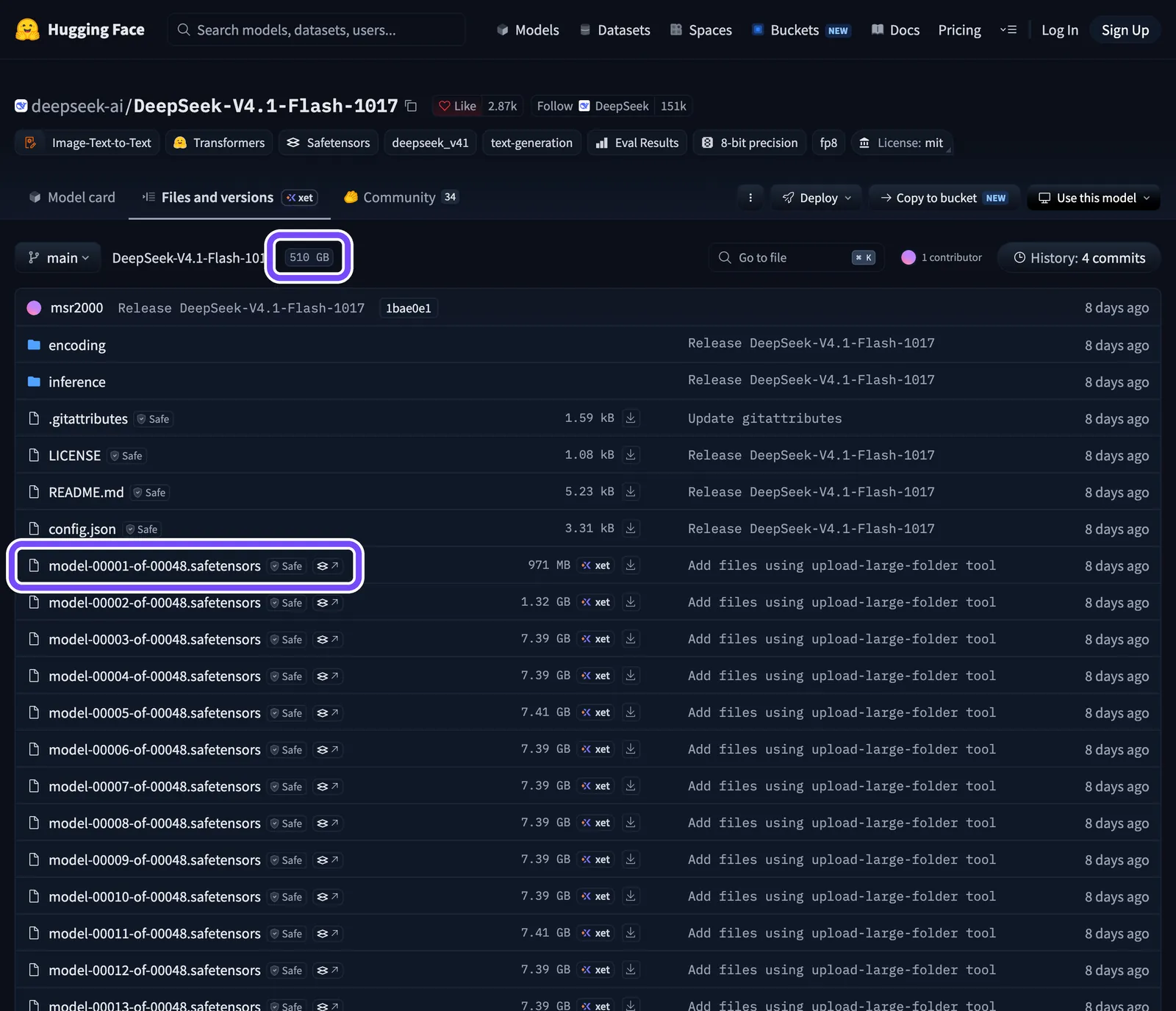Screen dimensions: 1176x1011
Task: Click the 8-bit precision tag
Action: tap(750, 143)
